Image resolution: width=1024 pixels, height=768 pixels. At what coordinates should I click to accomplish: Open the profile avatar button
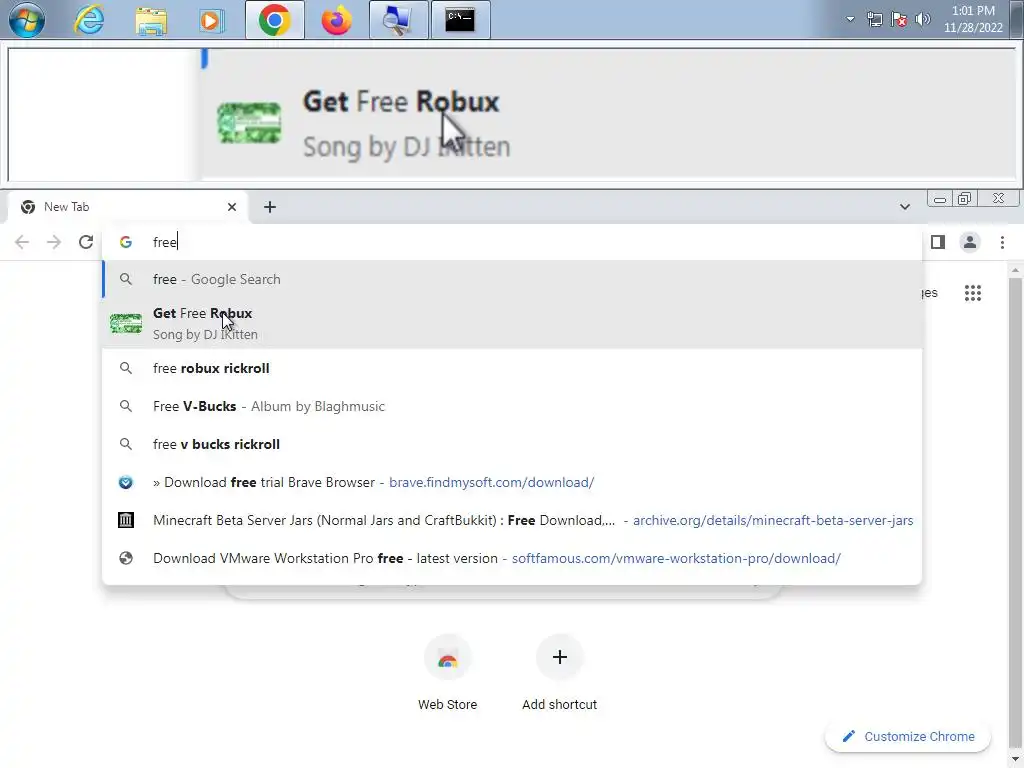[x=970, y=242]
